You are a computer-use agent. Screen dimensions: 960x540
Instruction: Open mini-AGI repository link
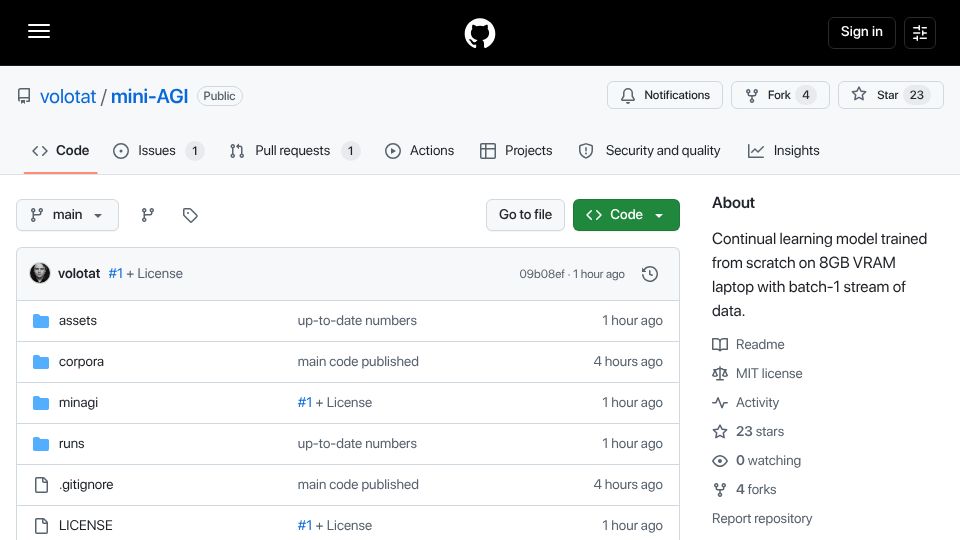pyautogui.click(x=149, y=96)
